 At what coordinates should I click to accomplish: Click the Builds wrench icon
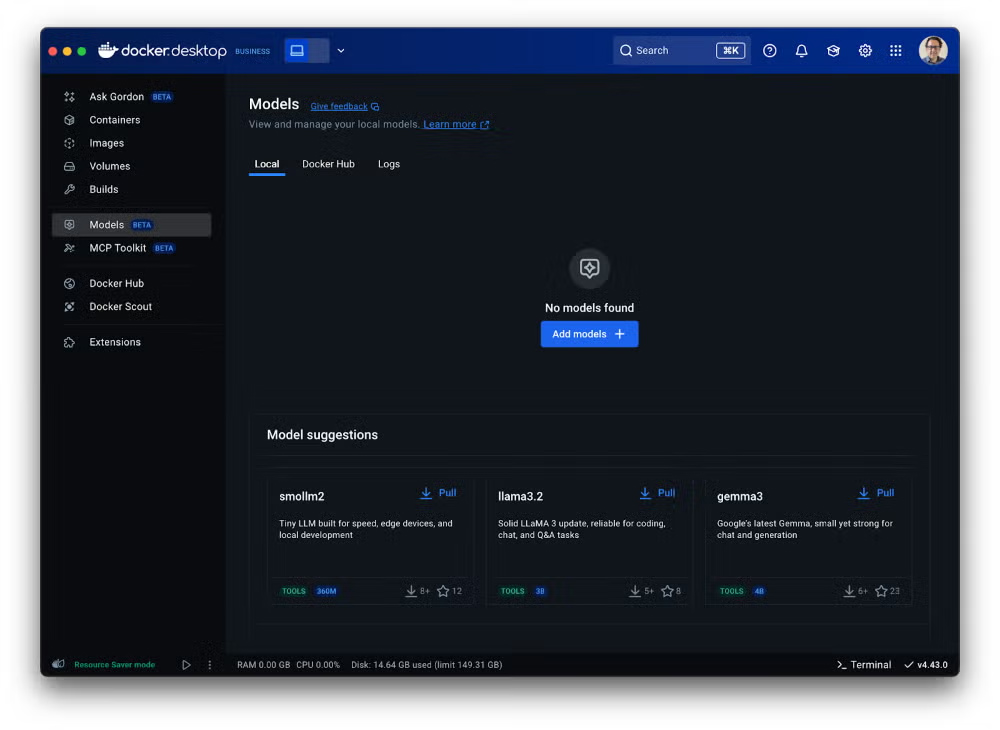tap(70, 189)
